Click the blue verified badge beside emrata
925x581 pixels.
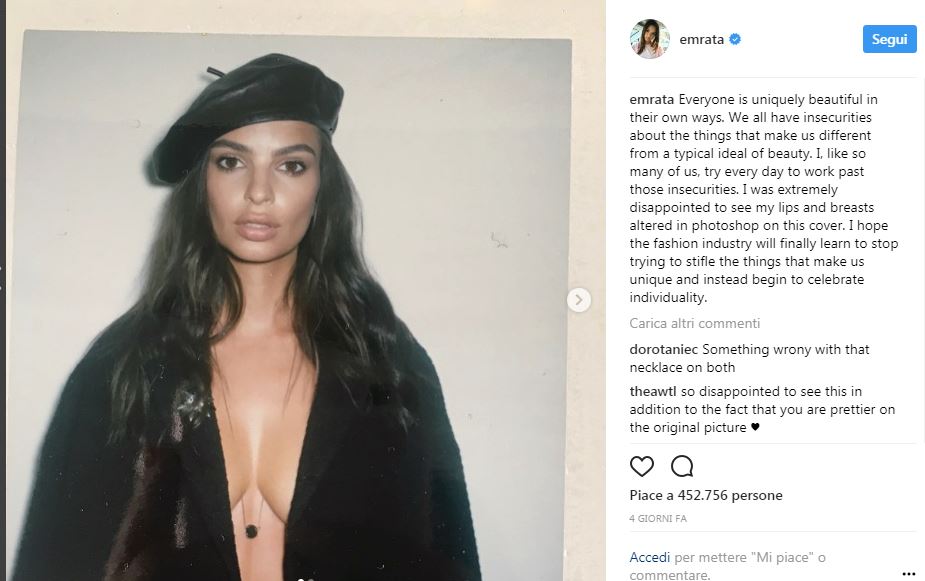(x=735, y=40)
